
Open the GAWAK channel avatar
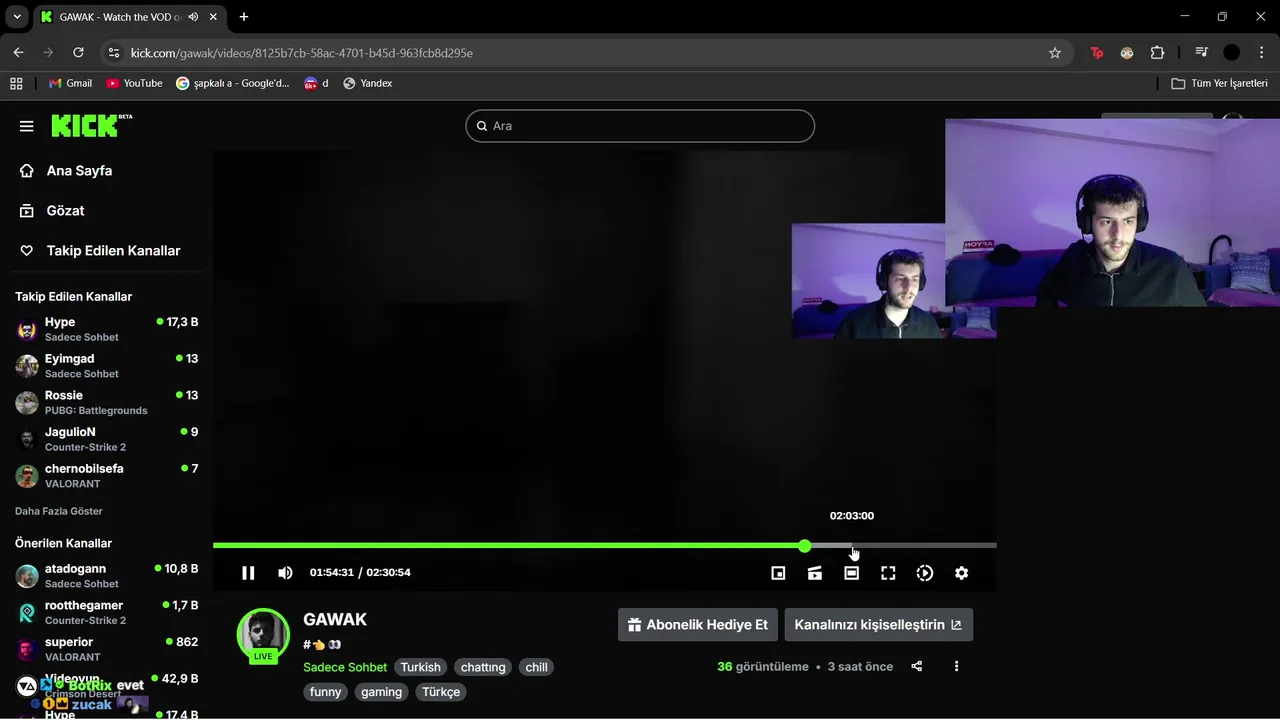(x=263, y=635)
